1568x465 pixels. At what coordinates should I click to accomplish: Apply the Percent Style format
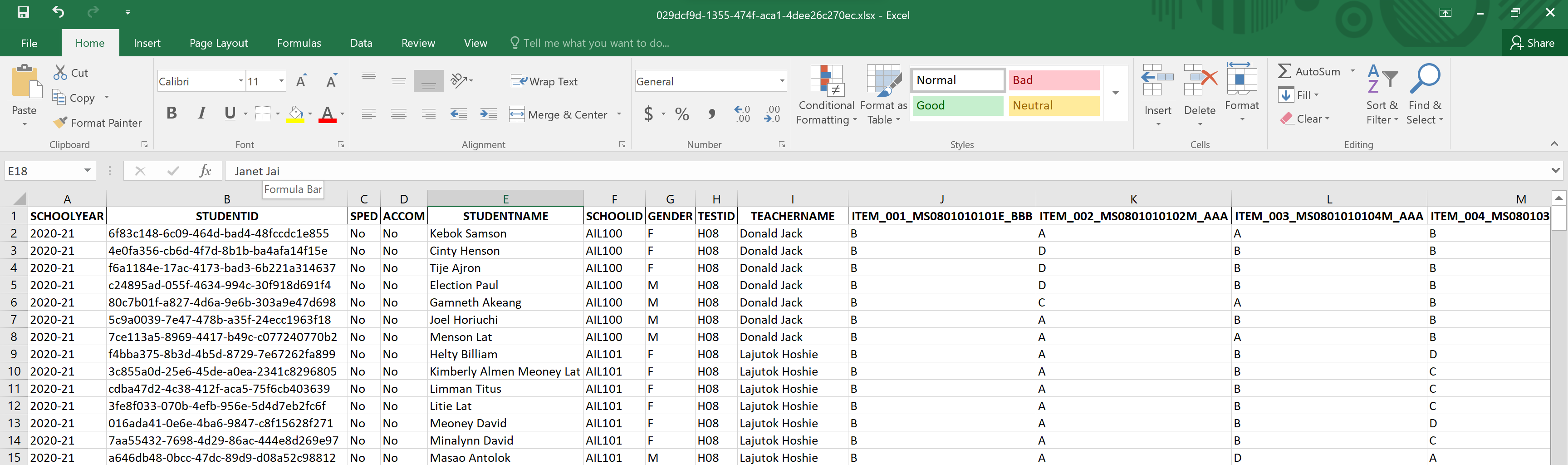682,114
